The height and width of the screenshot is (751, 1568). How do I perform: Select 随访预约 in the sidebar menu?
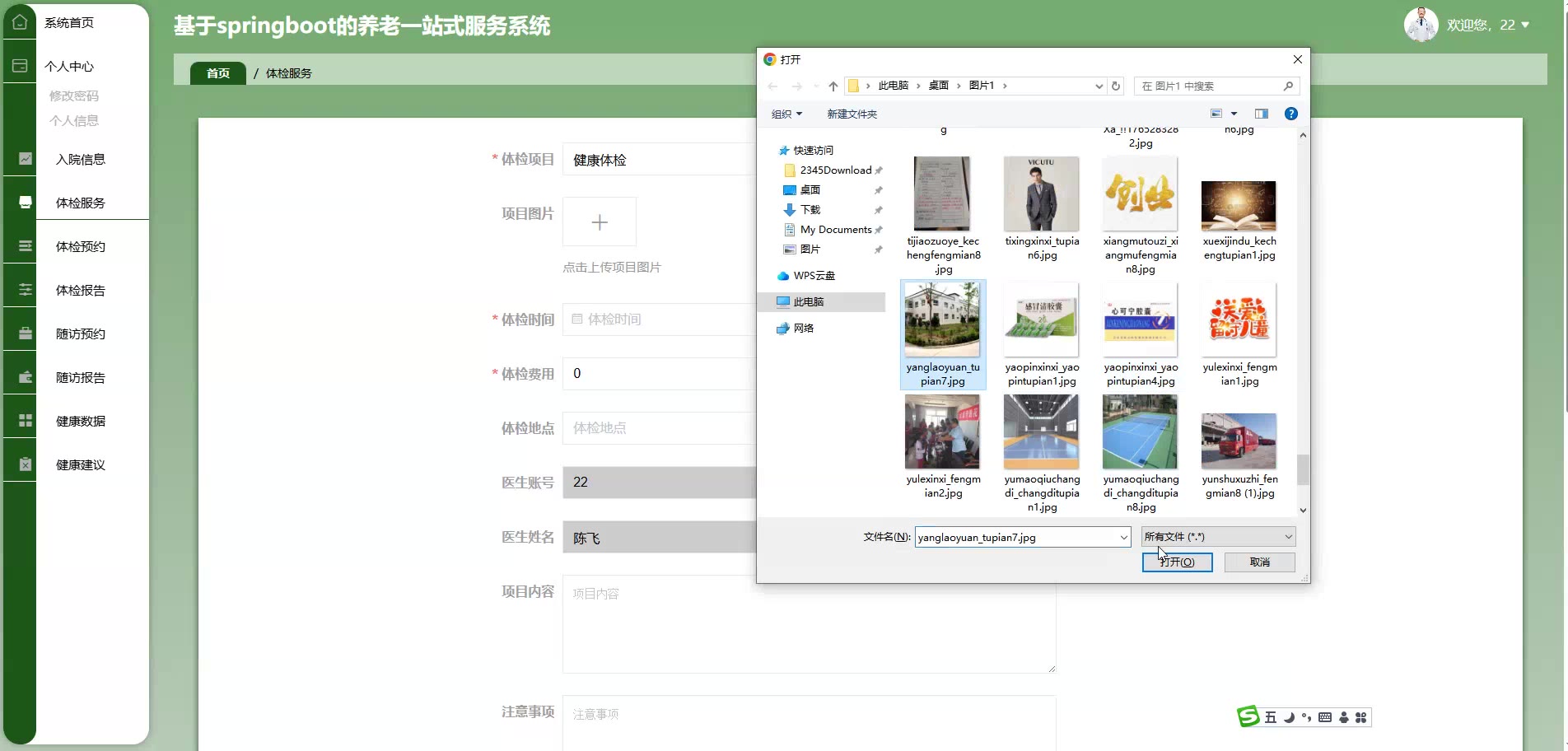pyautogui.click(x=81, y=334)
